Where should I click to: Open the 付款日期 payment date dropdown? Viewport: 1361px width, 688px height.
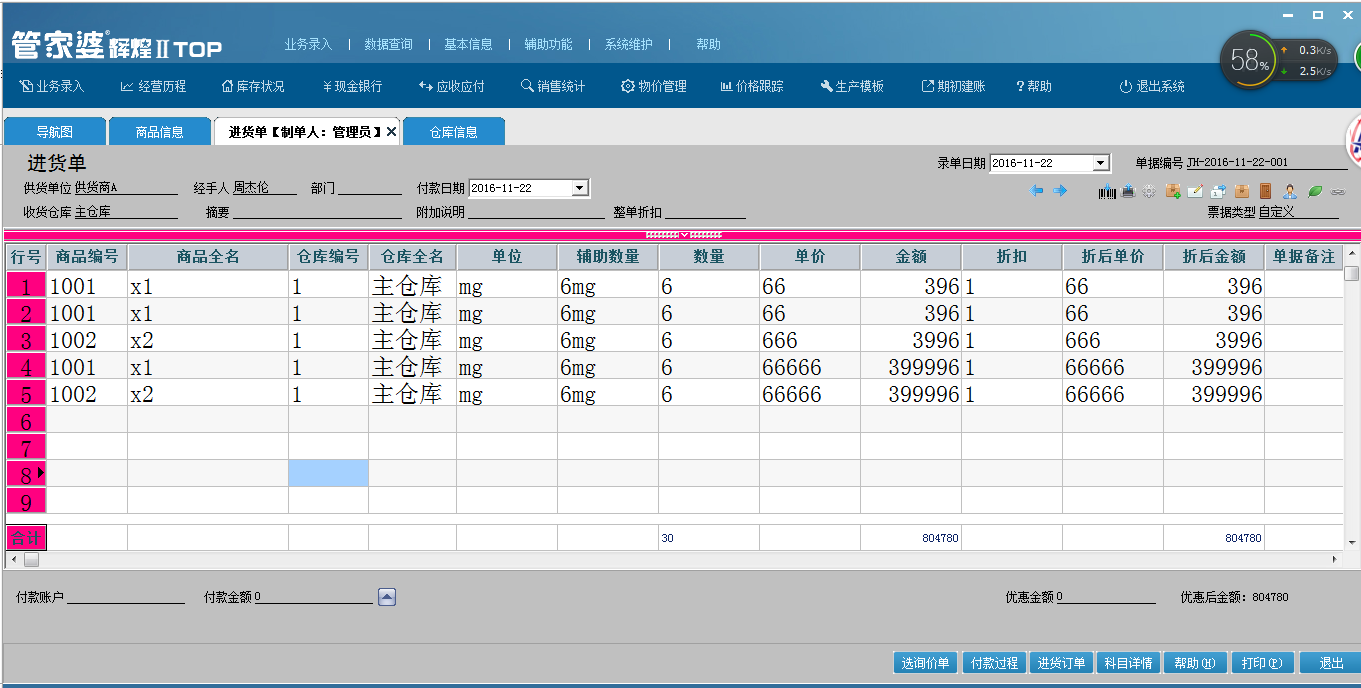tap(578, 187)
